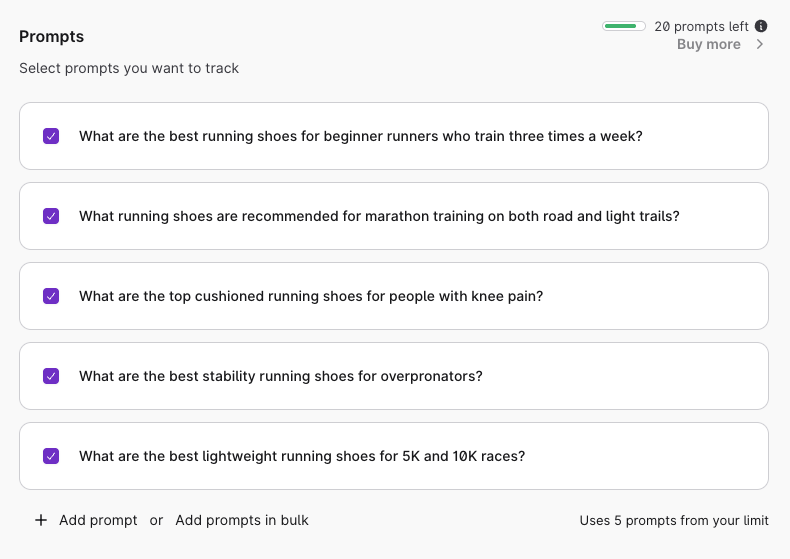Toggle the knee pain prompt checkbox
Viewport: 790px width, 559px height.
[51, 296]
